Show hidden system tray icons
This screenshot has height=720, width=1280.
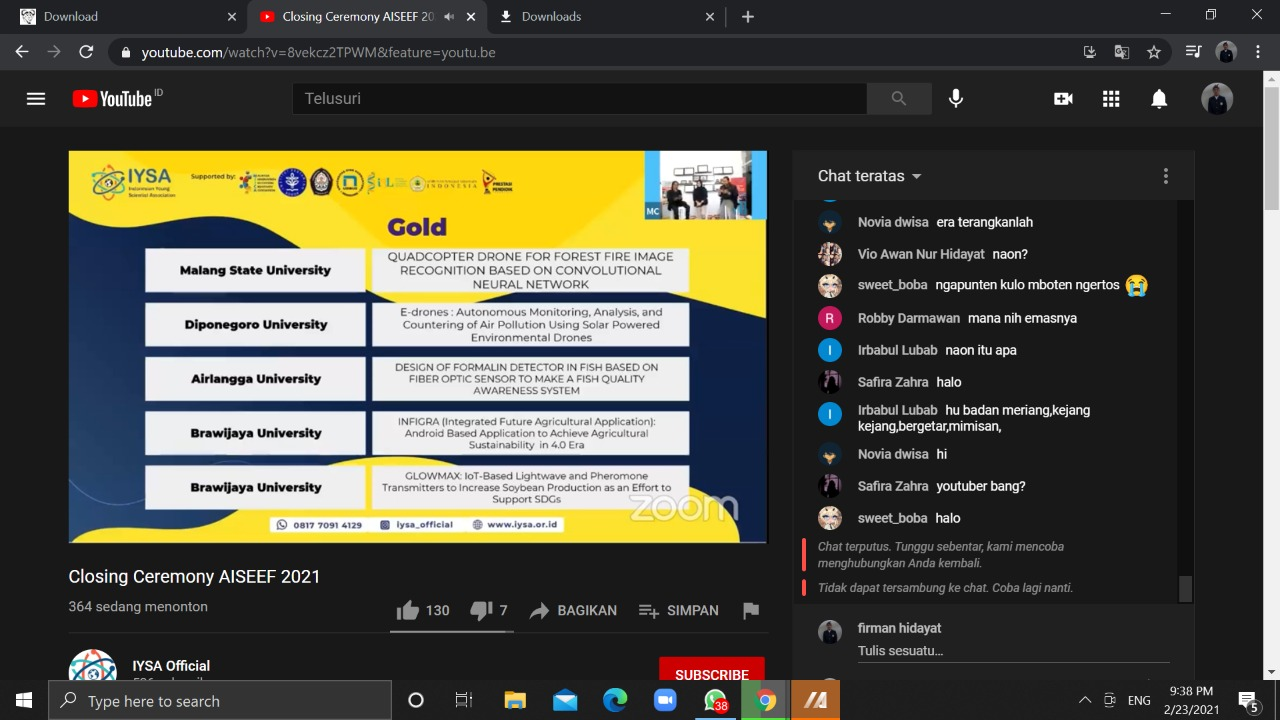[x=1084, y=700]
